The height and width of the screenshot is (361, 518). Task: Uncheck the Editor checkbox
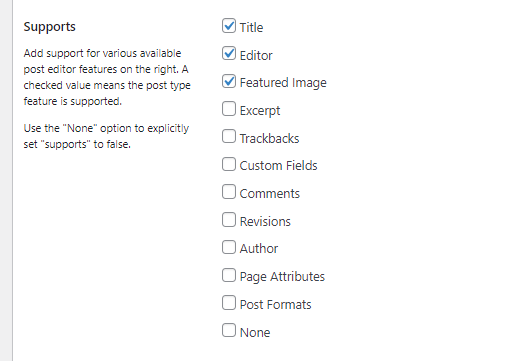click(229, 53)
